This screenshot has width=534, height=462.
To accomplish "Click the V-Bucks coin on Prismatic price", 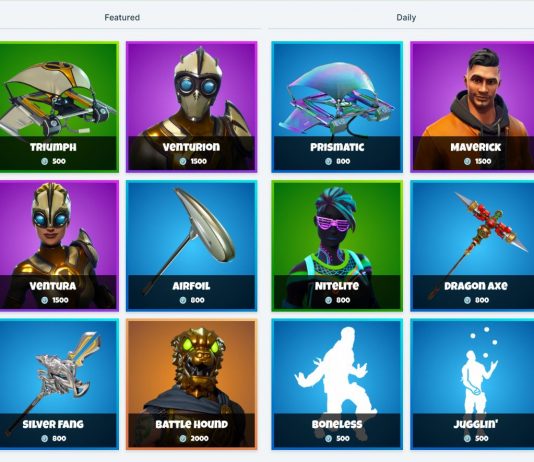I will [x=328, y=161].
